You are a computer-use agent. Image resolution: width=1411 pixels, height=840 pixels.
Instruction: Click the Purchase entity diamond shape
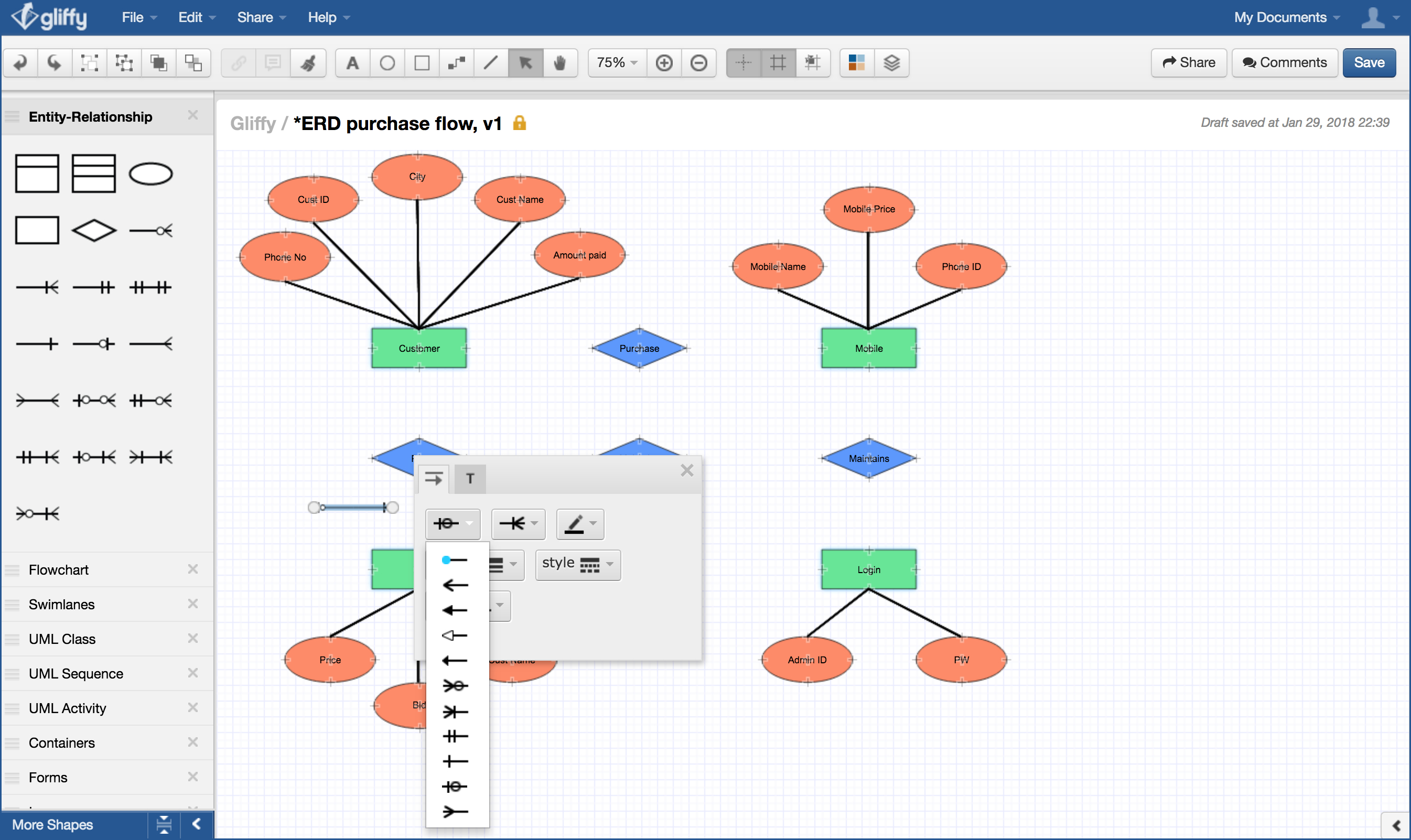(x=638, y=348)
